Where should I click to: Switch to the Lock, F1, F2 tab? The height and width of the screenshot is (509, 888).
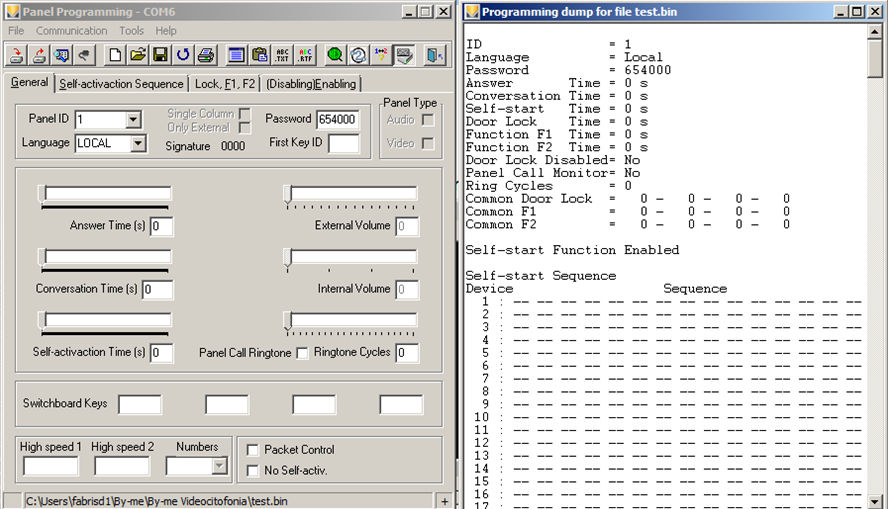pyautogui.click(x=225, y=84)
